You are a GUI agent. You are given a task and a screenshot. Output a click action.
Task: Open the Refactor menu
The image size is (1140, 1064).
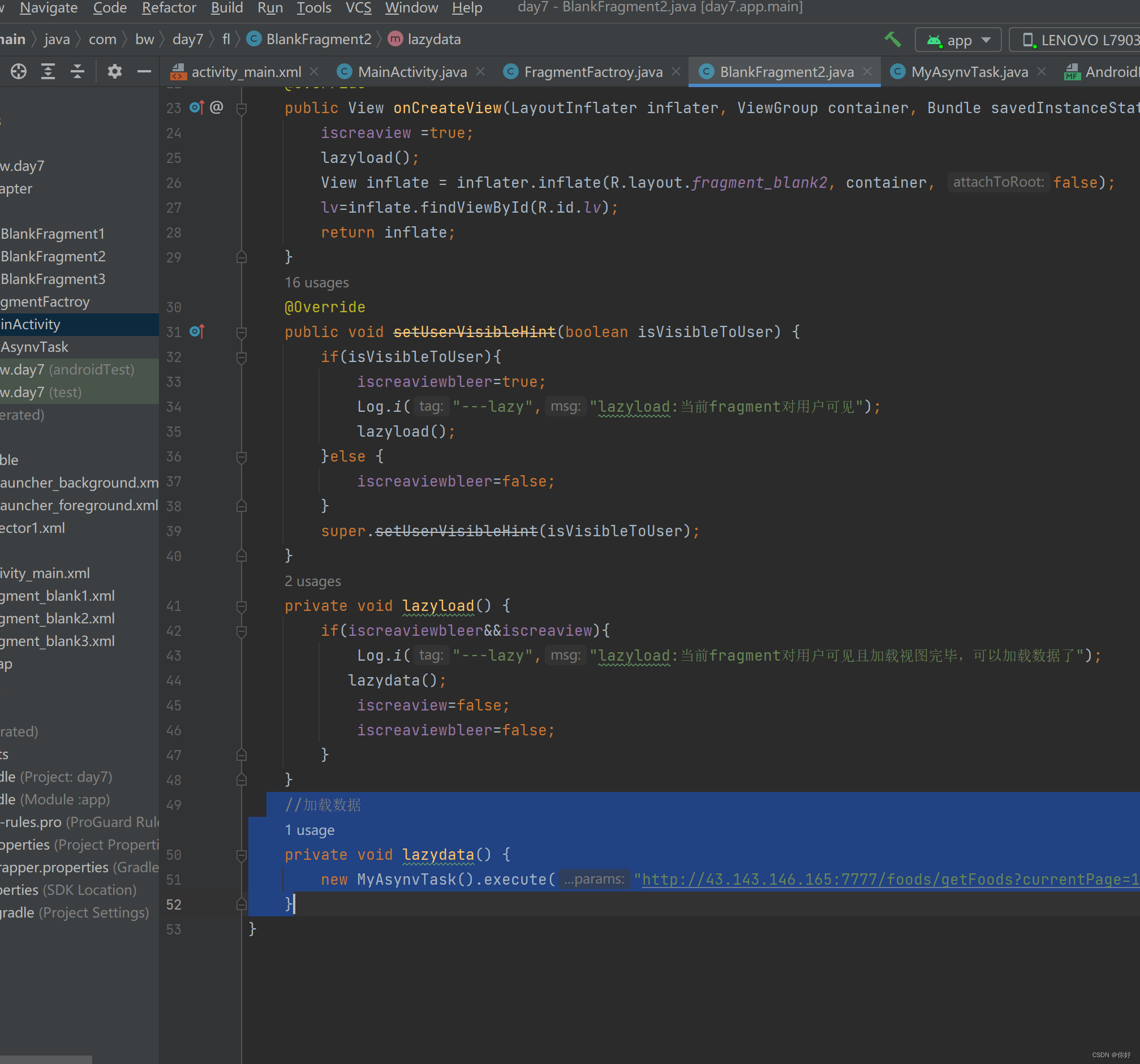(x=169, y=8)
